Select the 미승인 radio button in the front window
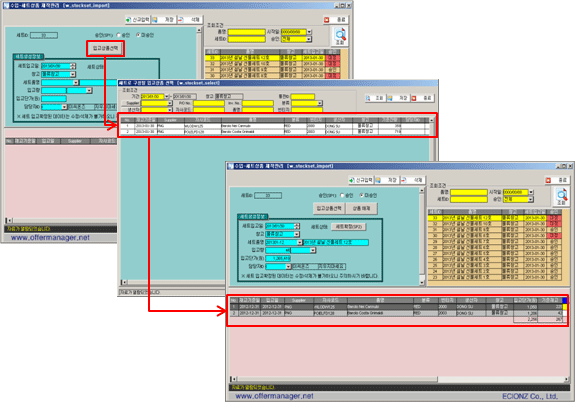Screen dimensions: 575x402 point(362,195)
